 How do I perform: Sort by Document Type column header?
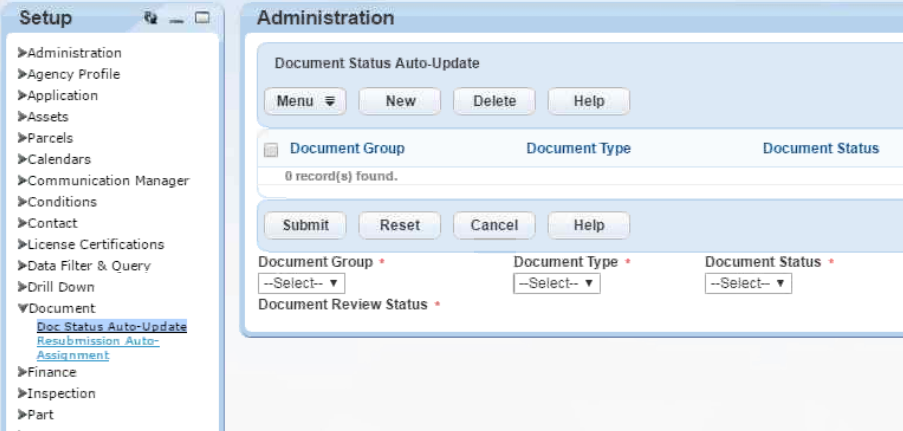[578, 149]
